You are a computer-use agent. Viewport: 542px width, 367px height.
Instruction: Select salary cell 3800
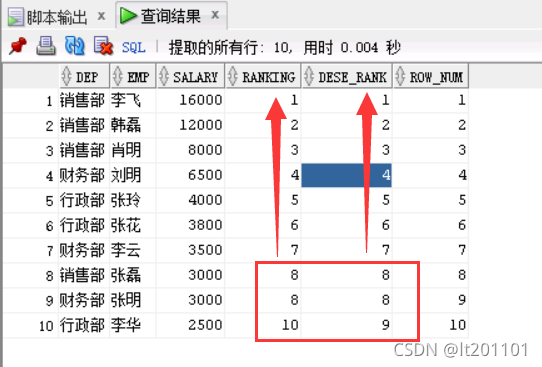click(191, 225)
